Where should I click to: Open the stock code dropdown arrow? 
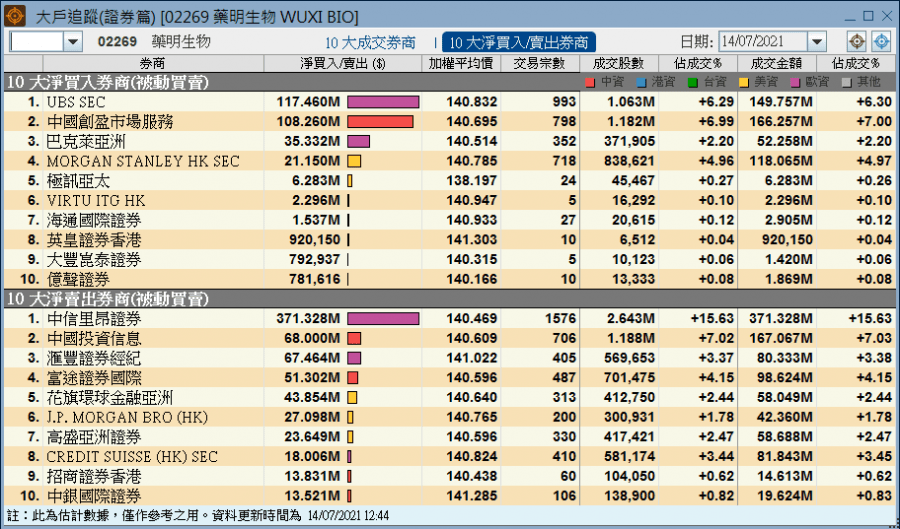point(73,41)
